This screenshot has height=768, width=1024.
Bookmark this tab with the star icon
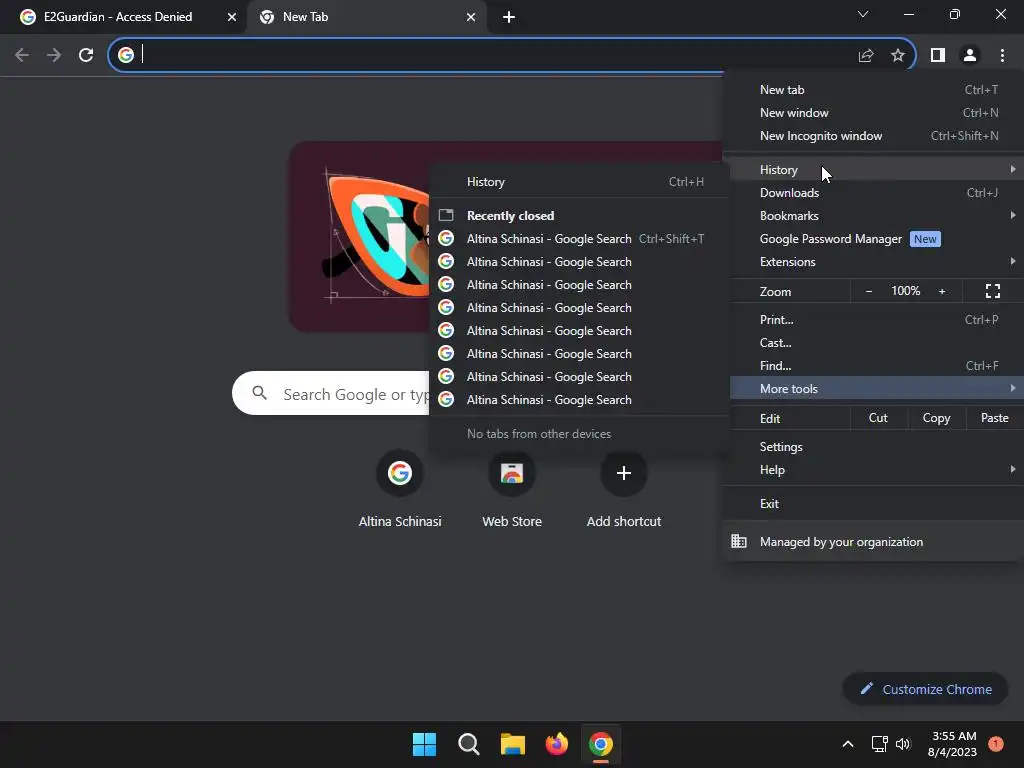pos(898,56)
